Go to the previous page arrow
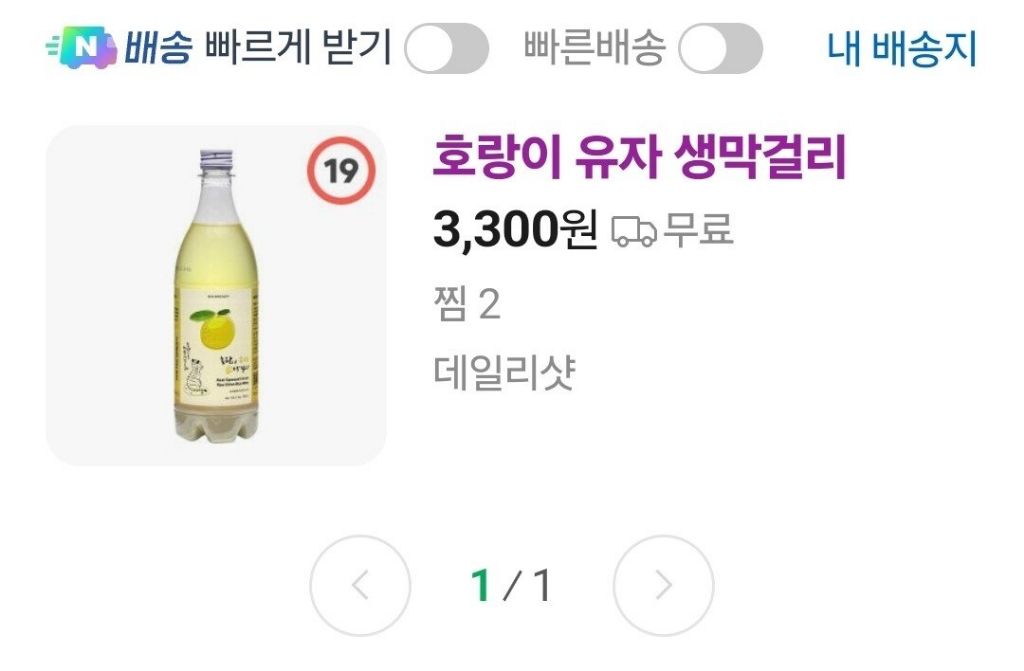This screenshot has height=671, width=1024. pyautogui.click(x=360, y=586)
